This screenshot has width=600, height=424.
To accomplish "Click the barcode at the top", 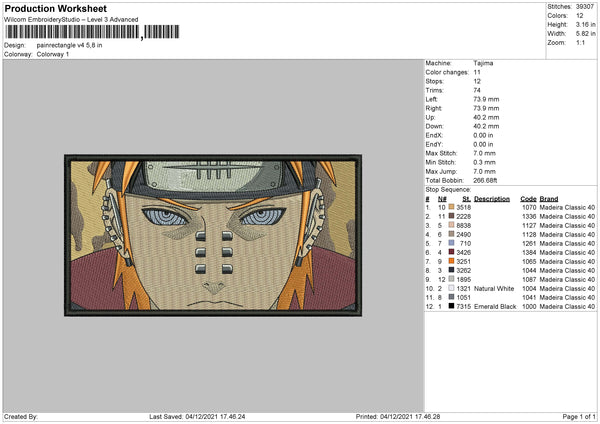I will click(92, 32).
